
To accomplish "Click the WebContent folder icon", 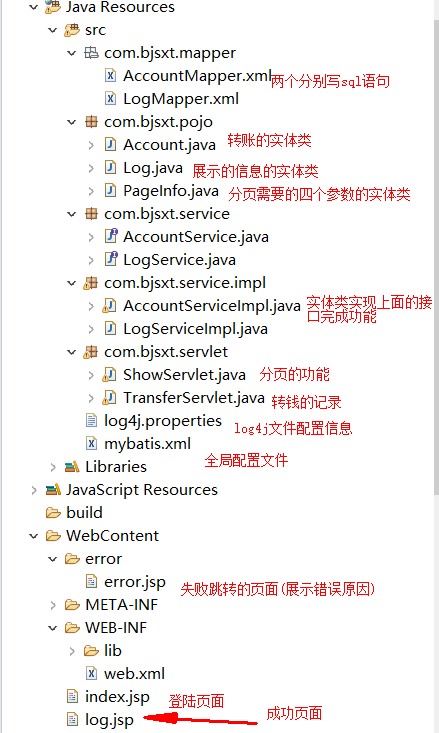I will (x=53, y=535).
